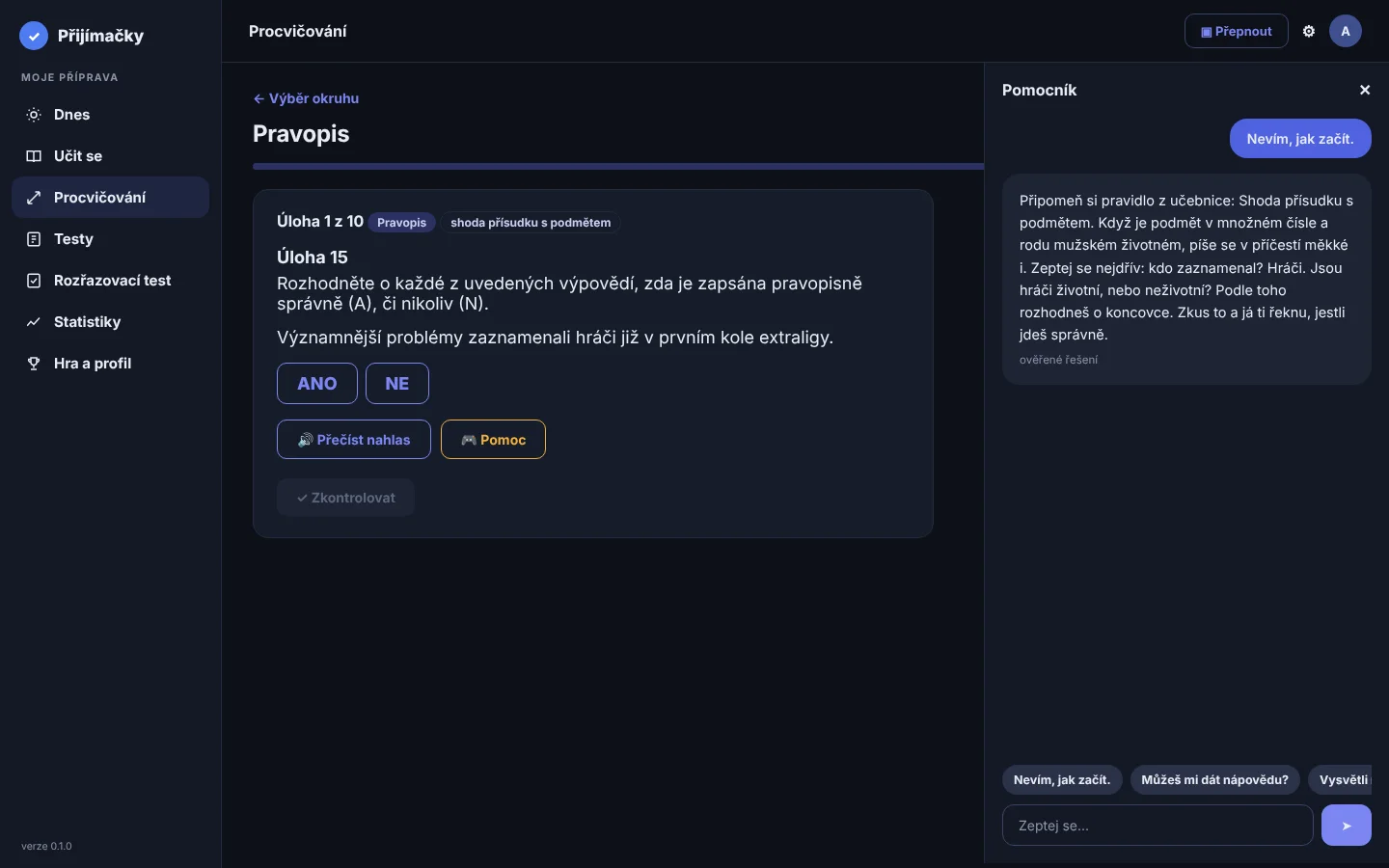The width and height of the screenshot is (1389, 868).
Task: Open the Dnes section
Action: click(110, 115)
